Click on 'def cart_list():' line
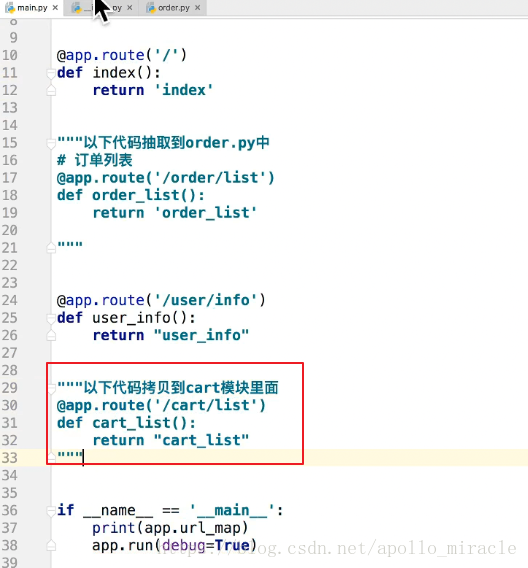The width and height of the screenshot is (528, 568). [x=126, y=423]
